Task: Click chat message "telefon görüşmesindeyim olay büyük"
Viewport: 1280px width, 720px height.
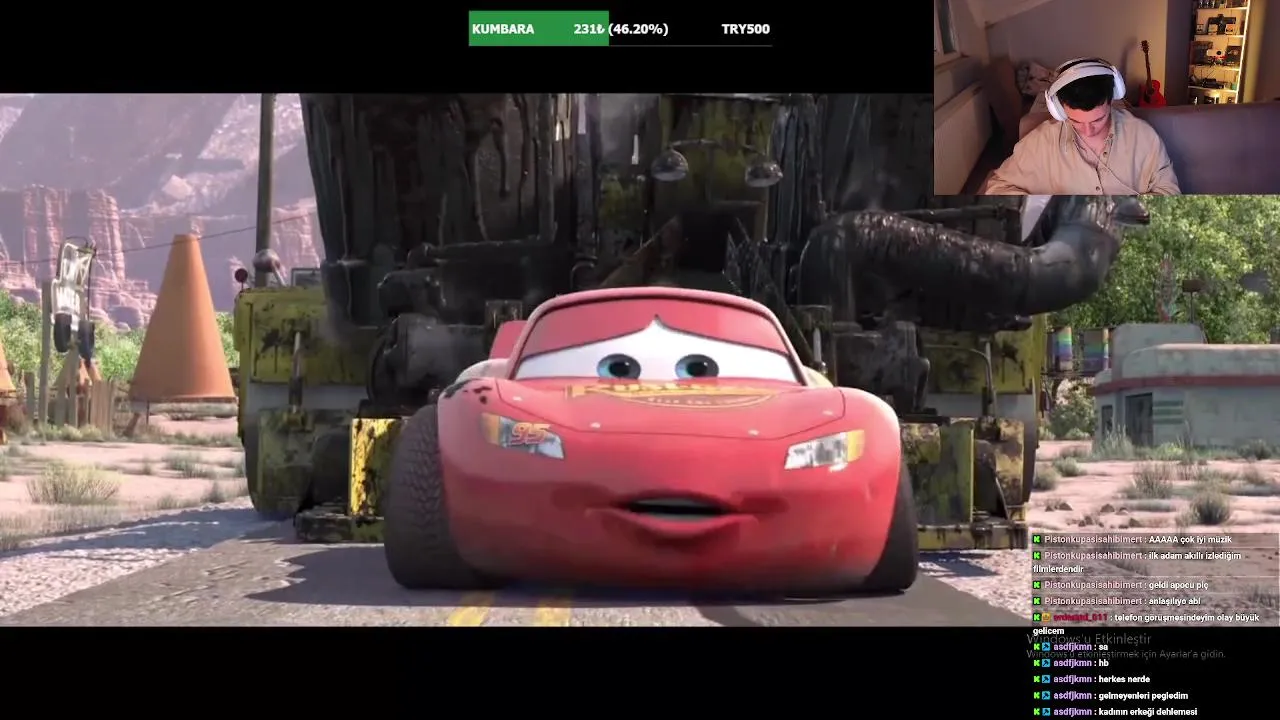Action: click(1186, 618)
